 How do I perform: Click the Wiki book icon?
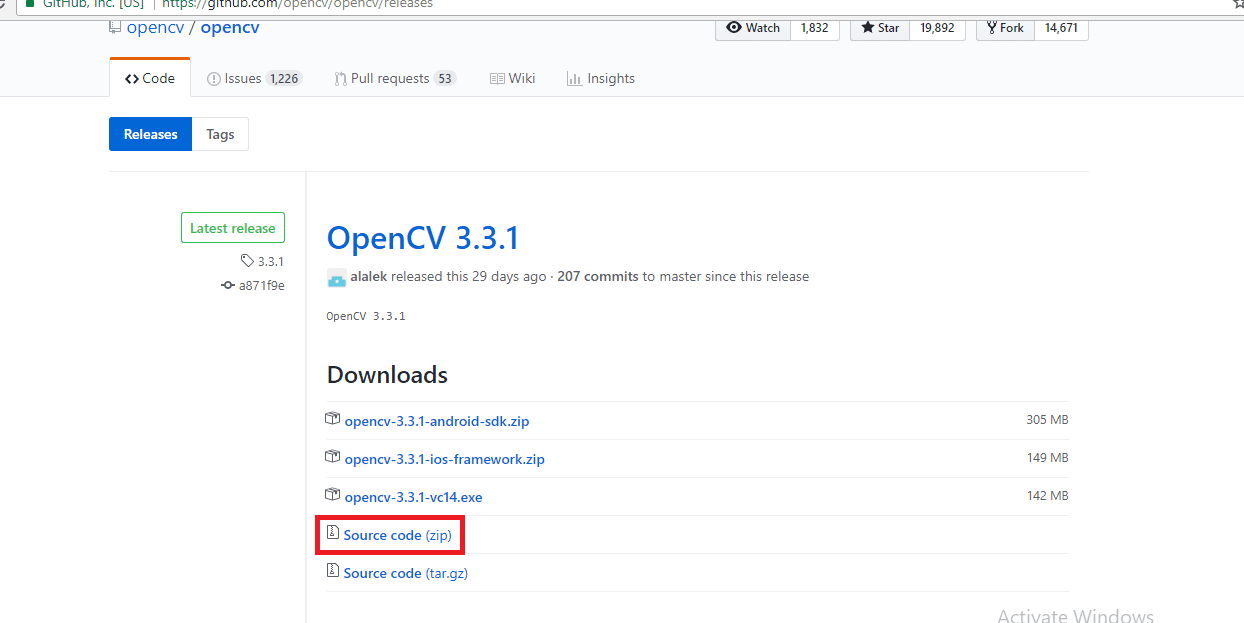click(x=497, y=79)
